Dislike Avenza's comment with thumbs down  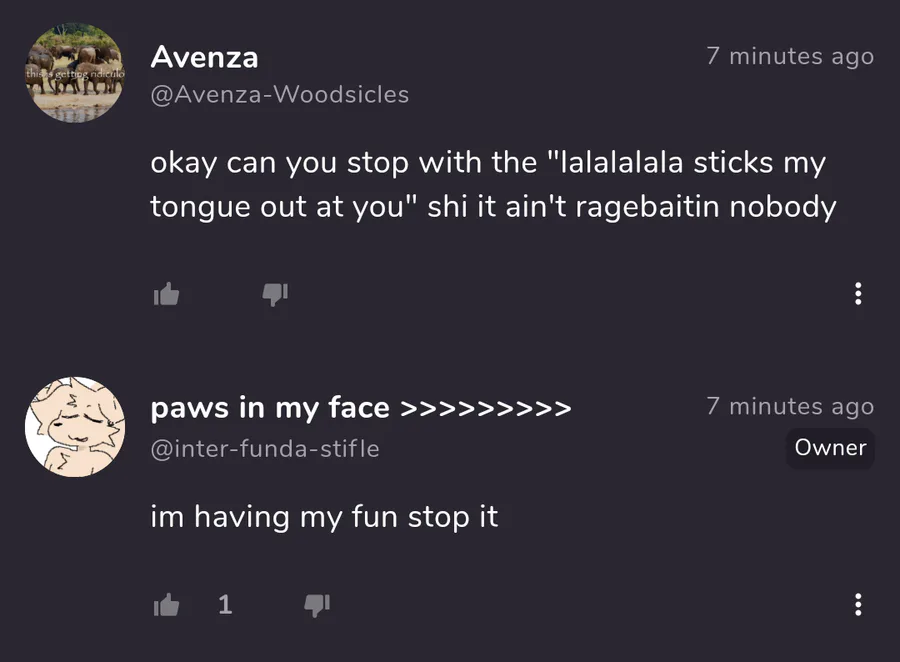tap(275, 294)
